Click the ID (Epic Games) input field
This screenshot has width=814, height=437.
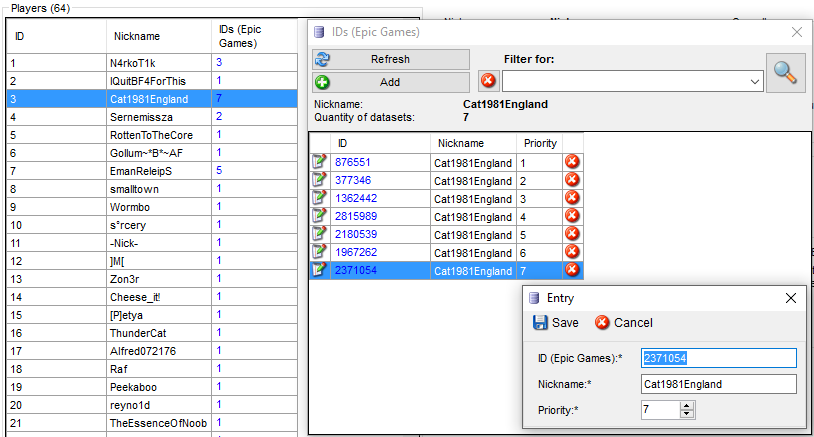pos(717,358)
